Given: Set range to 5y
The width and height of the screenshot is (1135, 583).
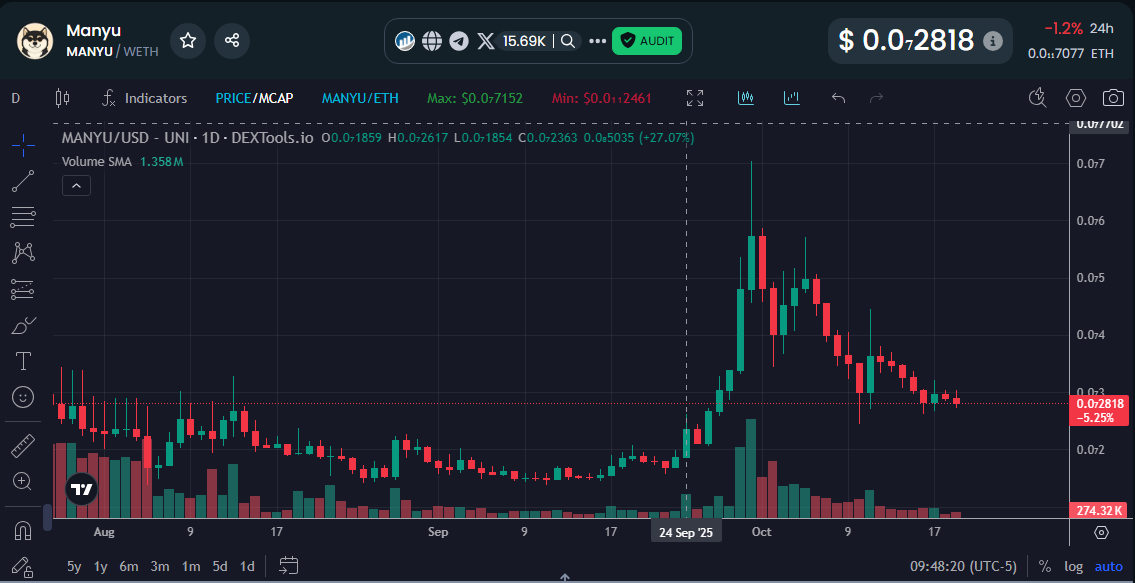Looking at the screenshot, I should 74,566.
